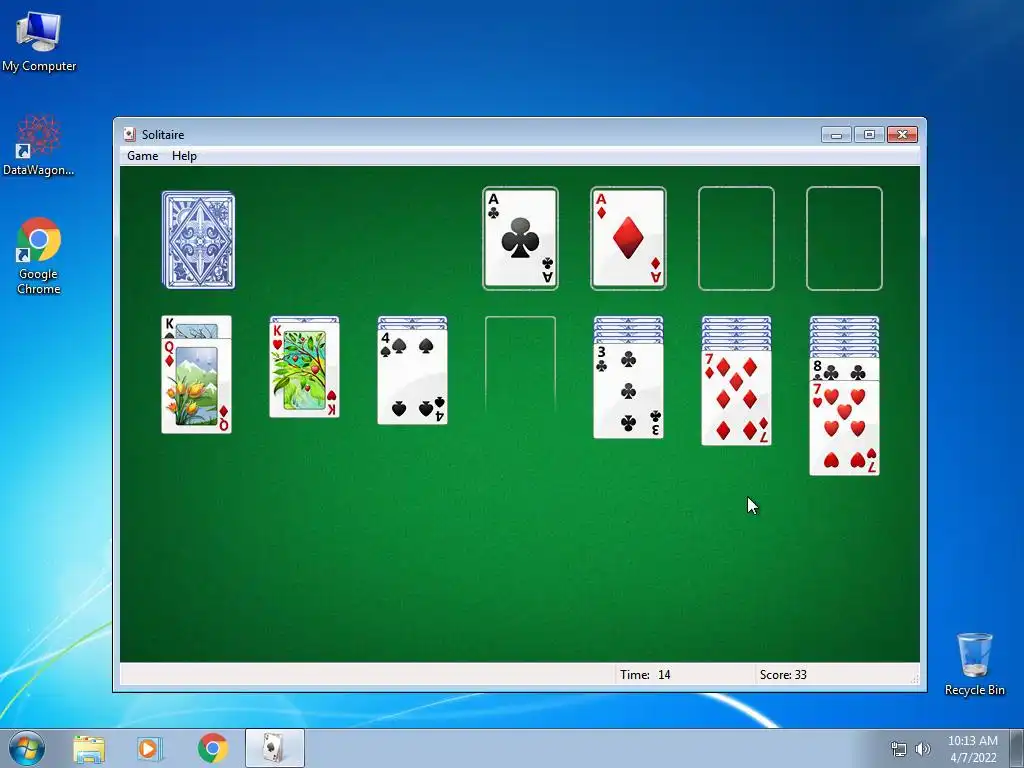Launch Windows Media Player from taskbar
The image size is (1024, 768).
(x=150, y=748)
